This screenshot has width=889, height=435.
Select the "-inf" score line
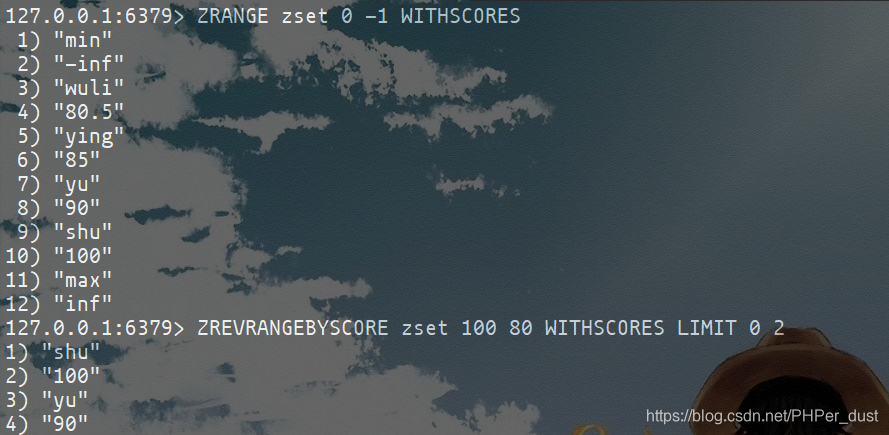(88, 64)
